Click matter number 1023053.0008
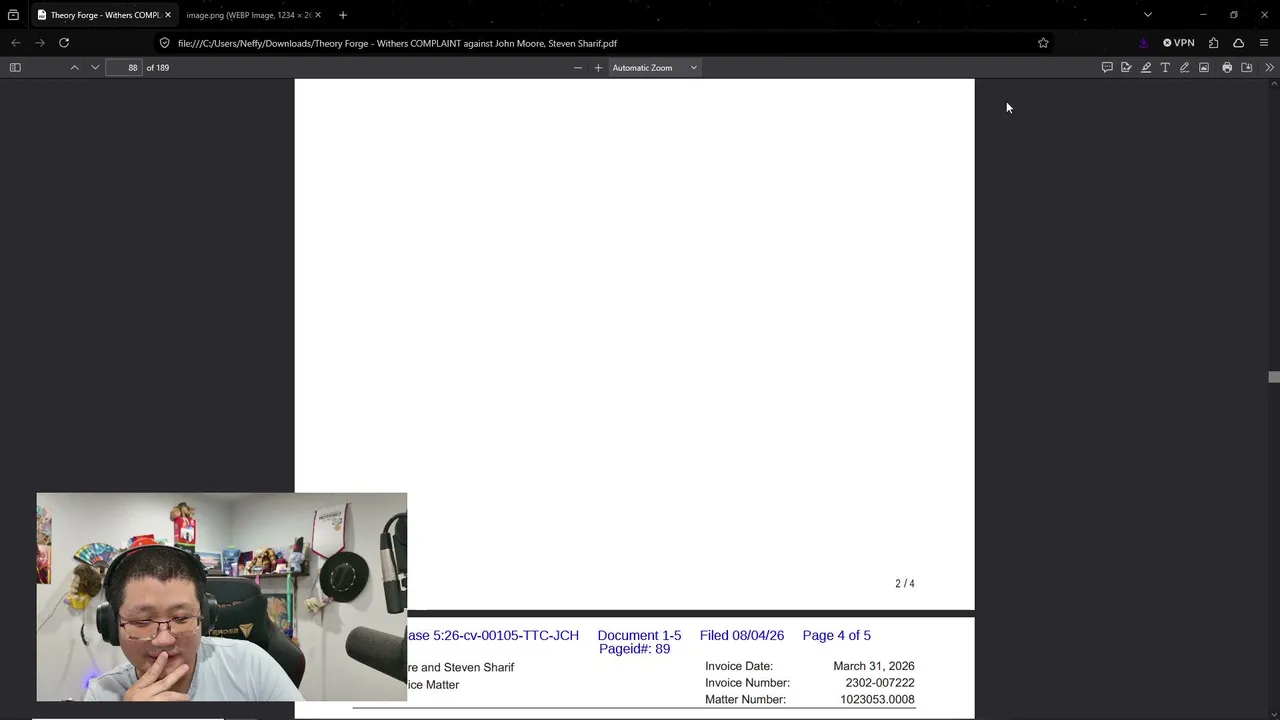This screenshot has width=1280, height=720. [x=877, y=700]
